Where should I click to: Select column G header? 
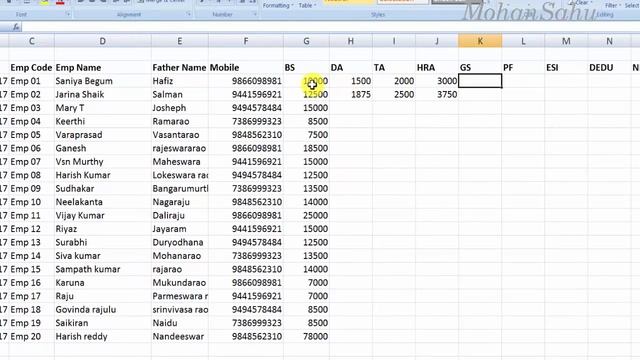(x=306, y=41)
